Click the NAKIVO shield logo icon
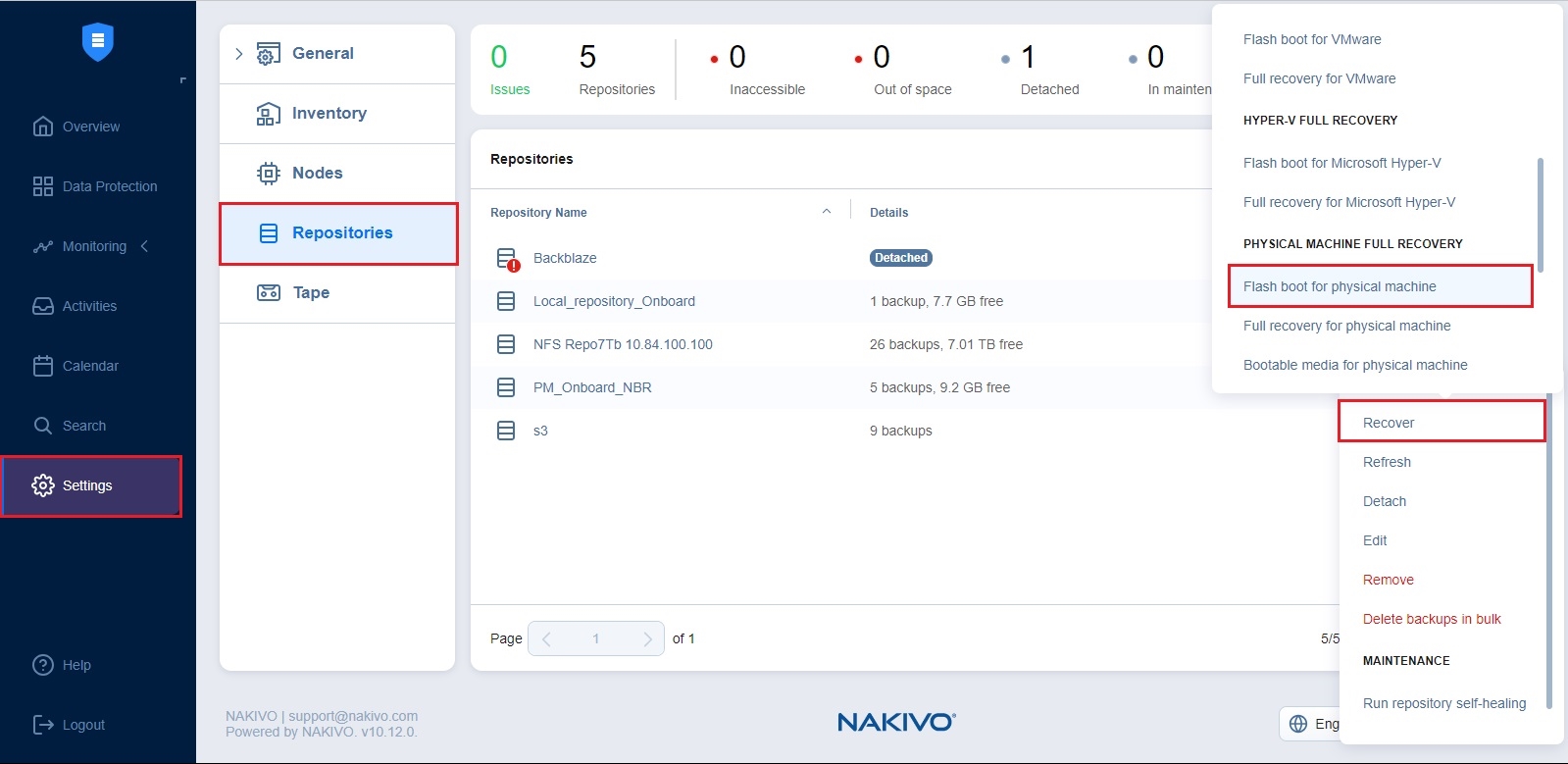Image resolution: width=1568 pixels, height=764 pixels. (x=97, y=42)
